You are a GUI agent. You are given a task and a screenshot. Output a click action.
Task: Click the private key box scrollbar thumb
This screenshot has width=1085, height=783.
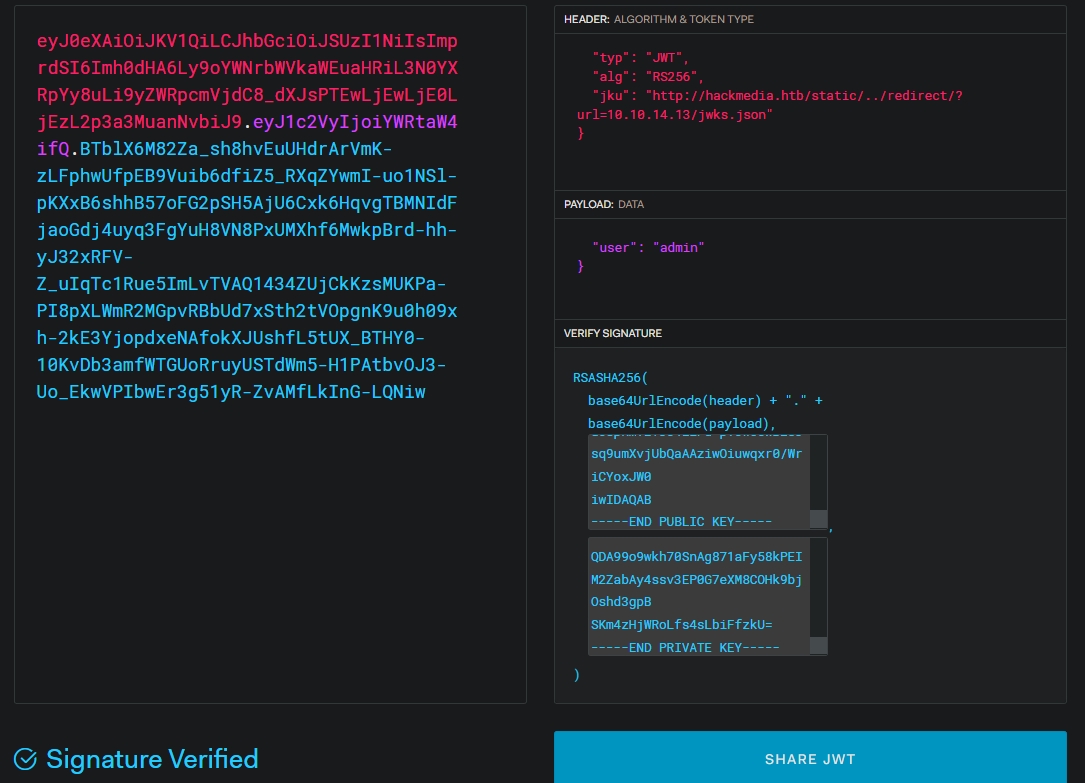(x=818, y=645)
